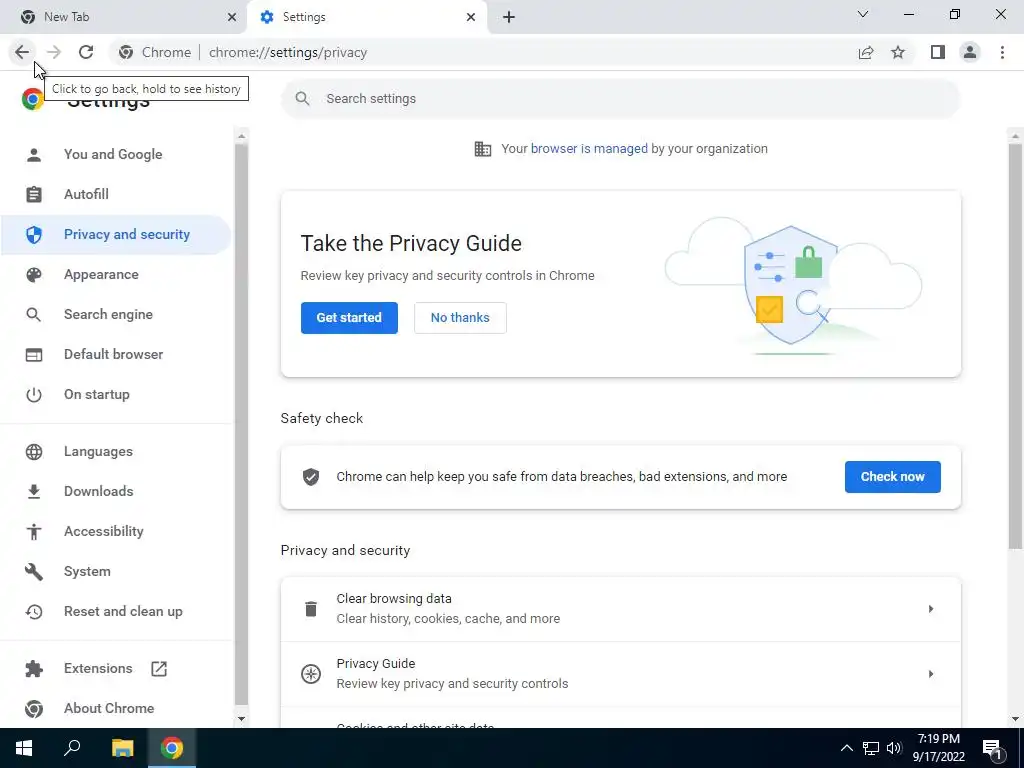Screen dimensions: 1024x768
Task: Click the Safety check shield icon
Action: [x=311, y=477]
